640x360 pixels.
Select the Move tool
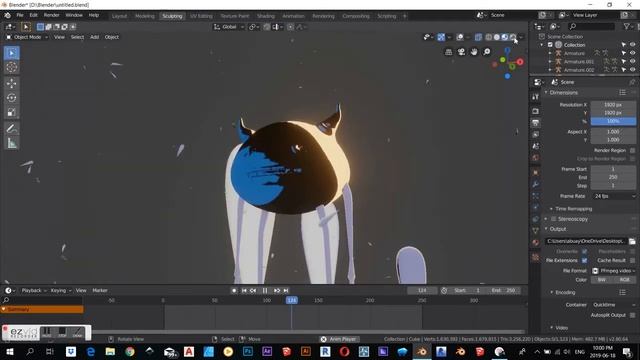[11, 83]
